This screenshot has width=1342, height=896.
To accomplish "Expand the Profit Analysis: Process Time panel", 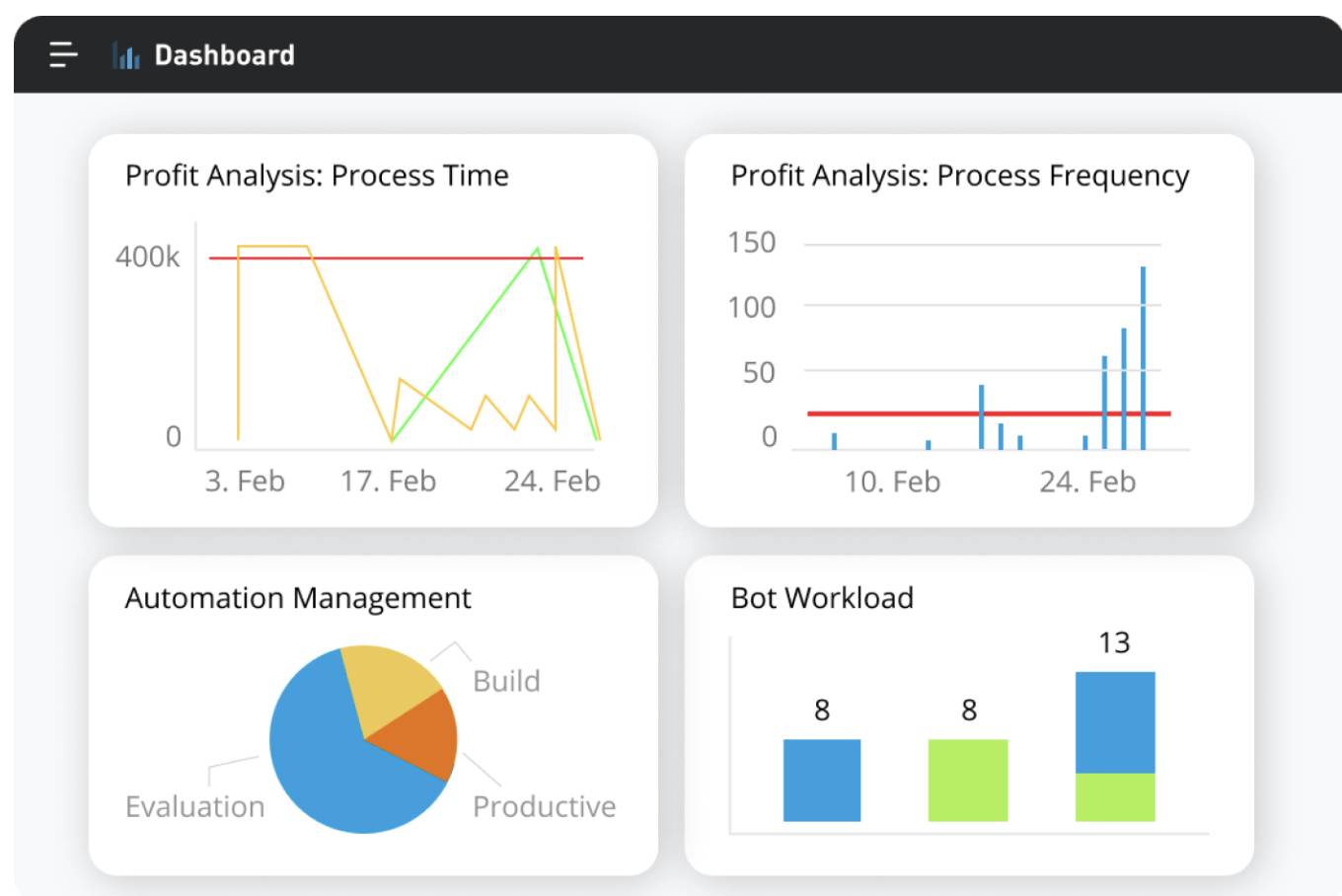I will (316, 175).
